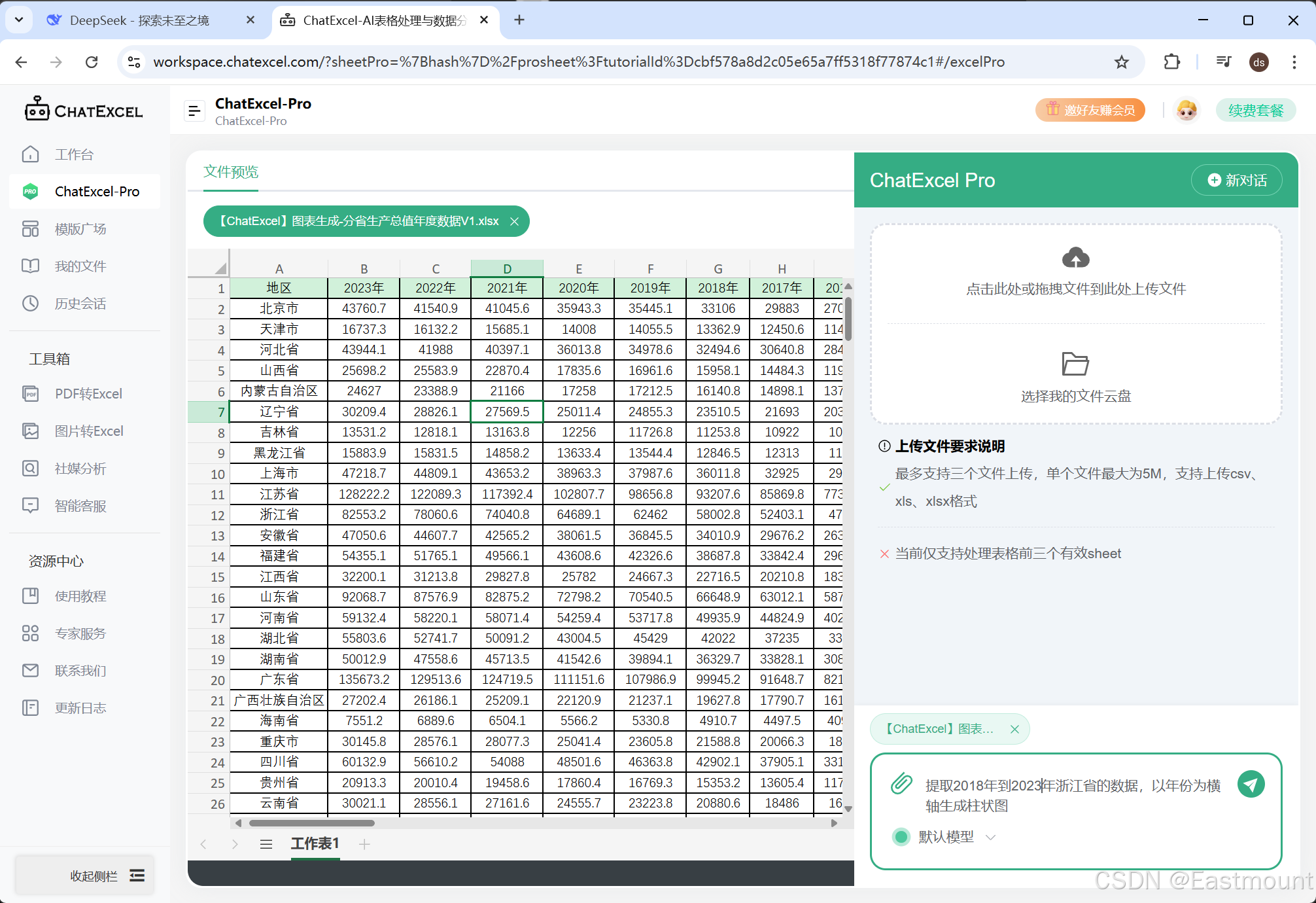Remove attached file chip above input box
Image resolution: width=1316 pixels, height=903 pixels.
[1014, 729]
